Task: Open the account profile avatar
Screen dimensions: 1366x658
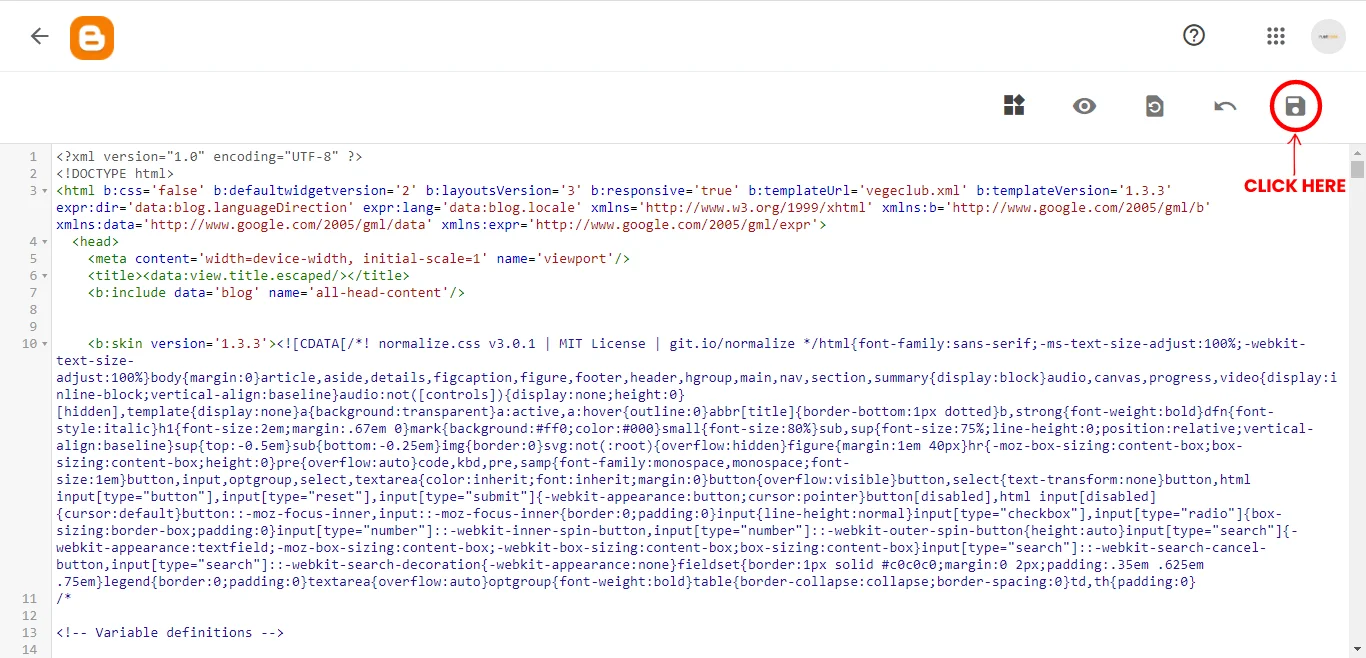Action: [x=1328, y=36]
